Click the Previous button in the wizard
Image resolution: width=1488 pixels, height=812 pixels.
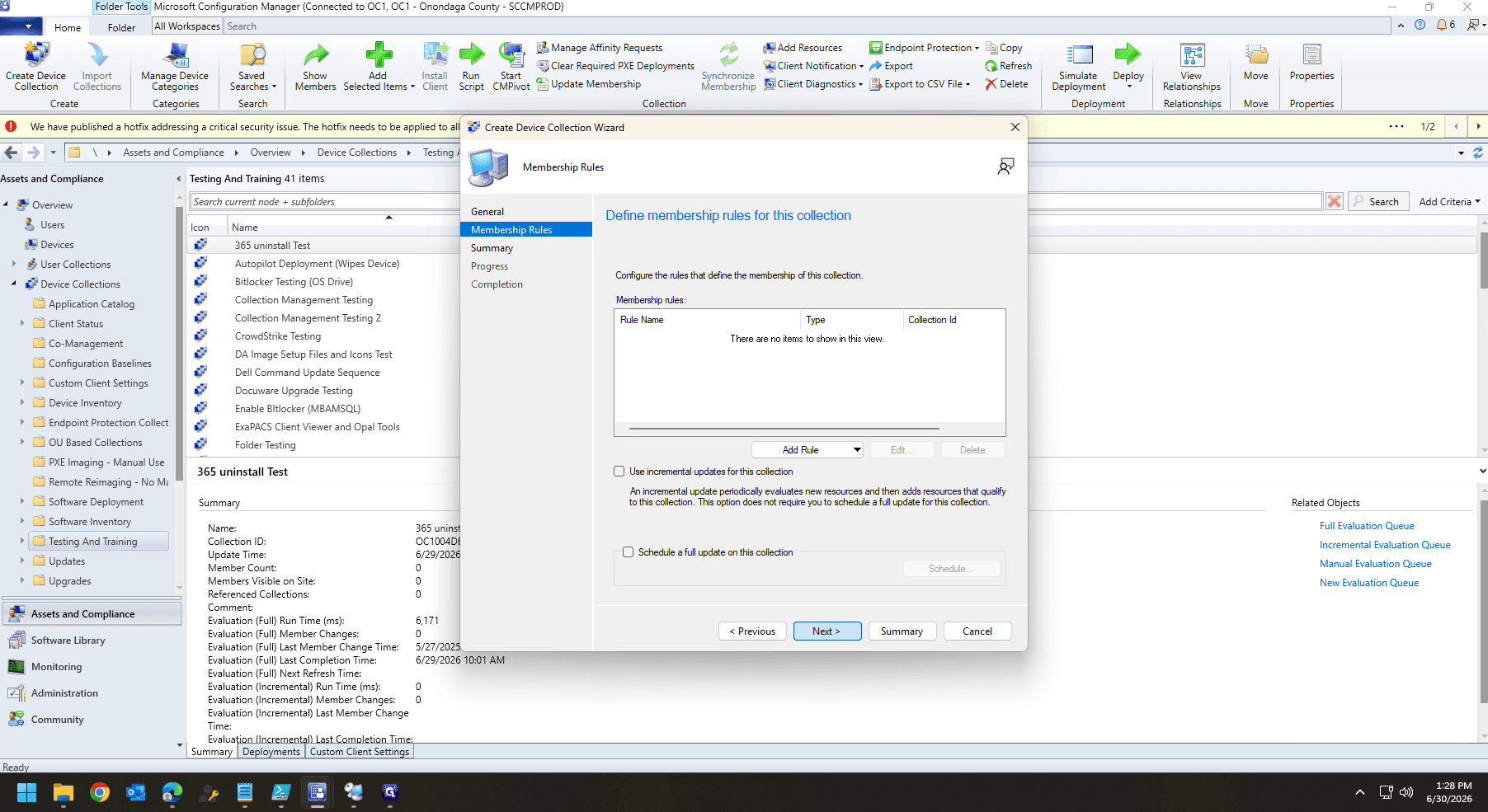click(x=752, y=631)
